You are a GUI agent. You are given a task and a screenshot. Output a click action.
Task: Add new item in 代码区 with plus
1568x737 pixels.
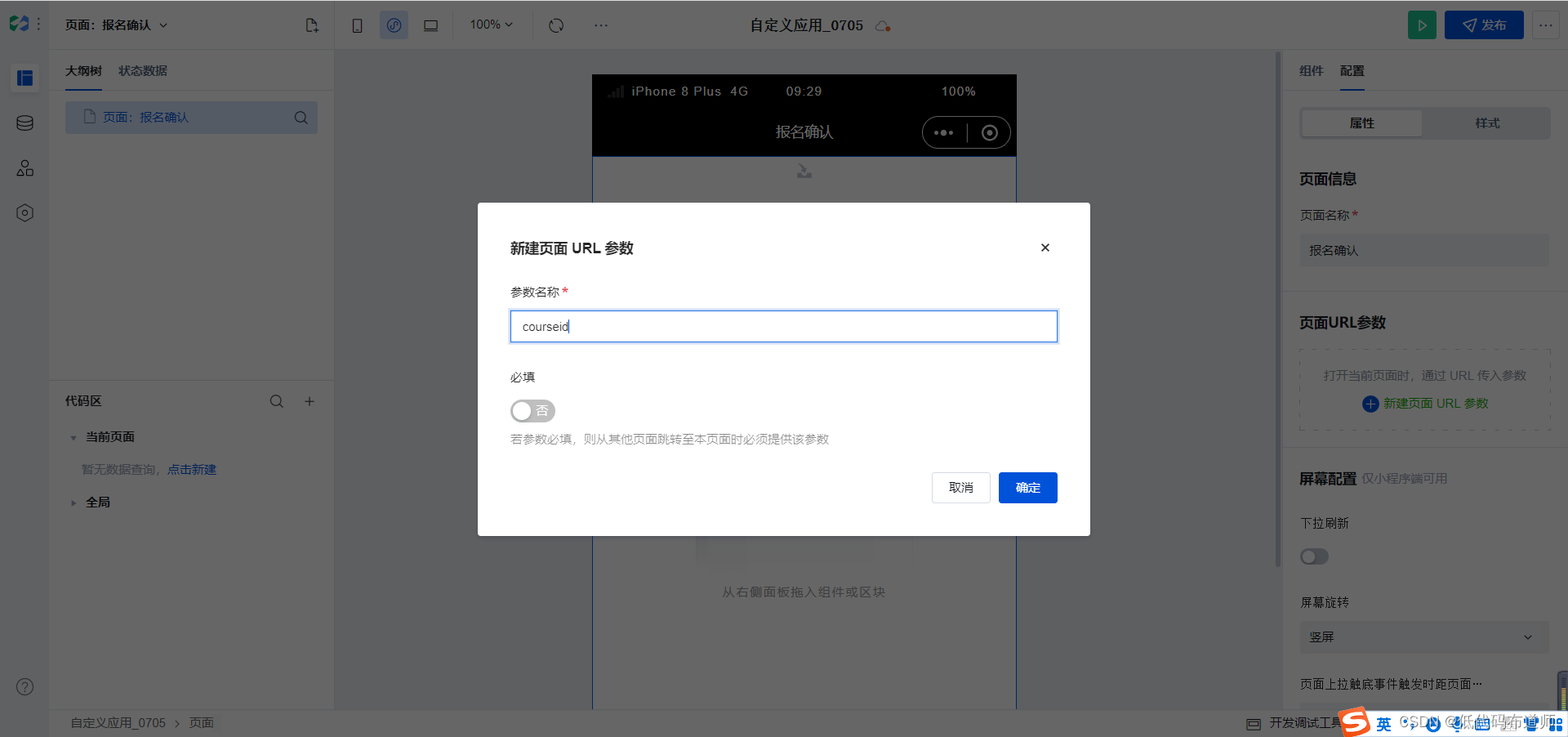coord(310,401)
